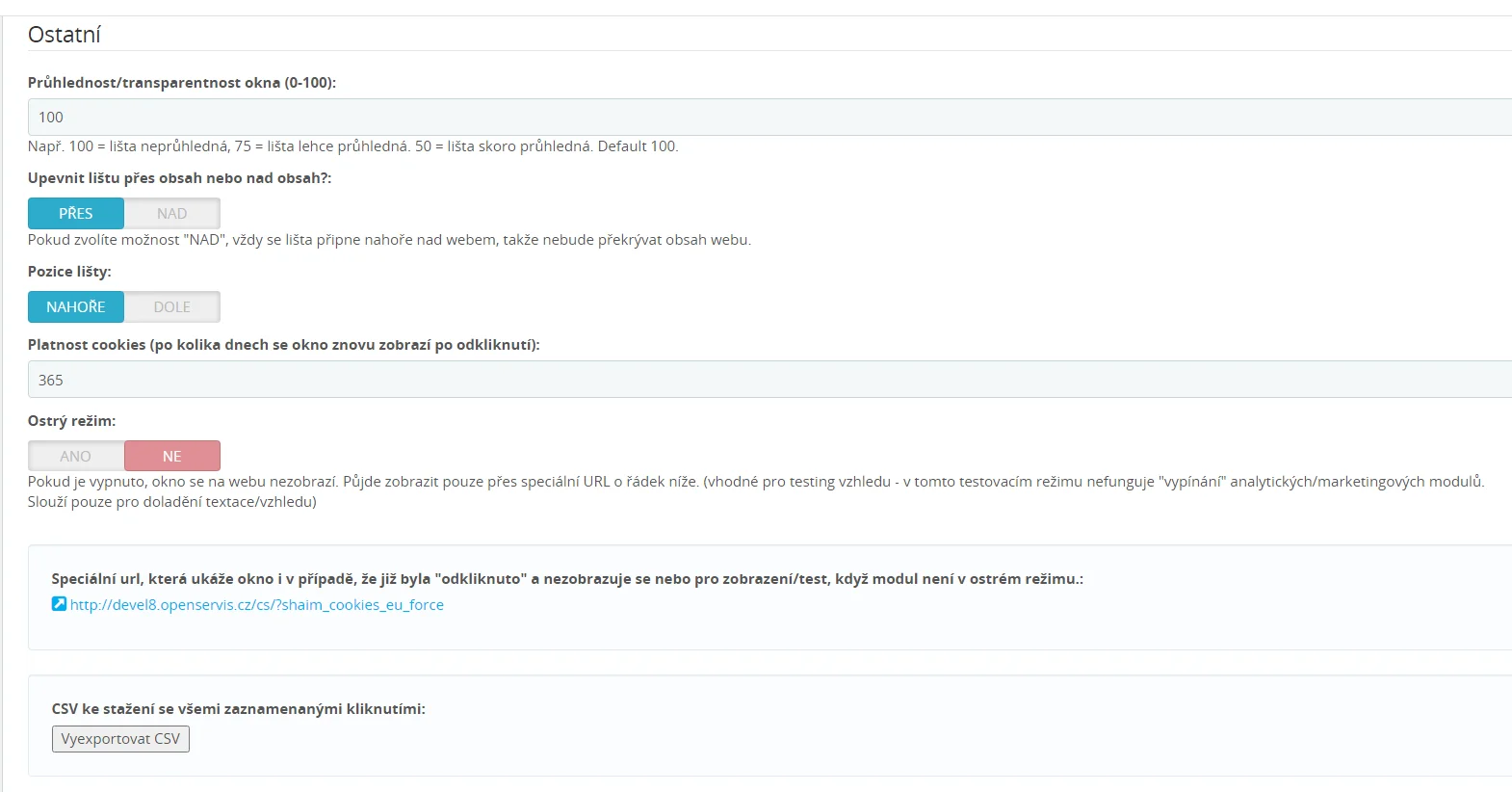Choose NE for Ostrý režim
This screenshot has height=792, width=1512.
point(172,456)
